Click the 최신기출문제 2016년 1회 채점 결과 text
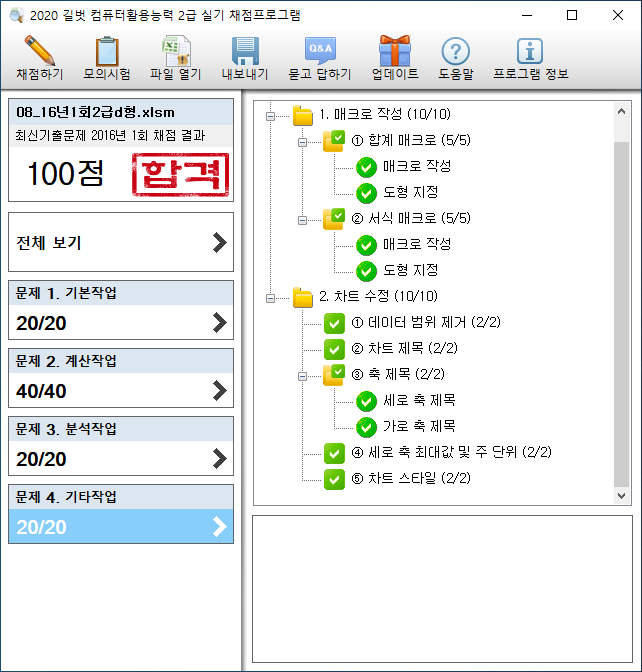642x672 pixels. point(110,135)
